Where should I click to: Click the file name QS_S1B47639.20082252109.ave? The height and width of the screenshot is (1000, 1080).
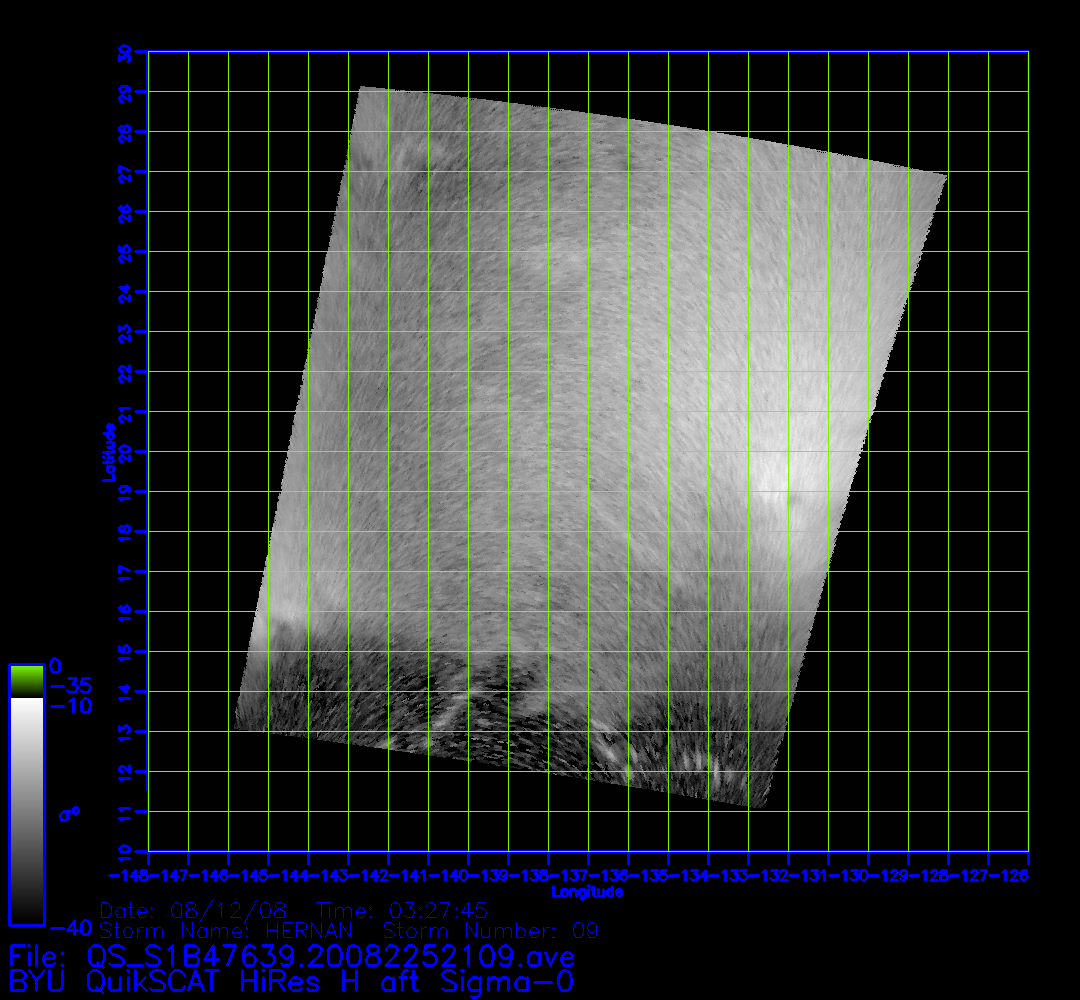point(330,955)
